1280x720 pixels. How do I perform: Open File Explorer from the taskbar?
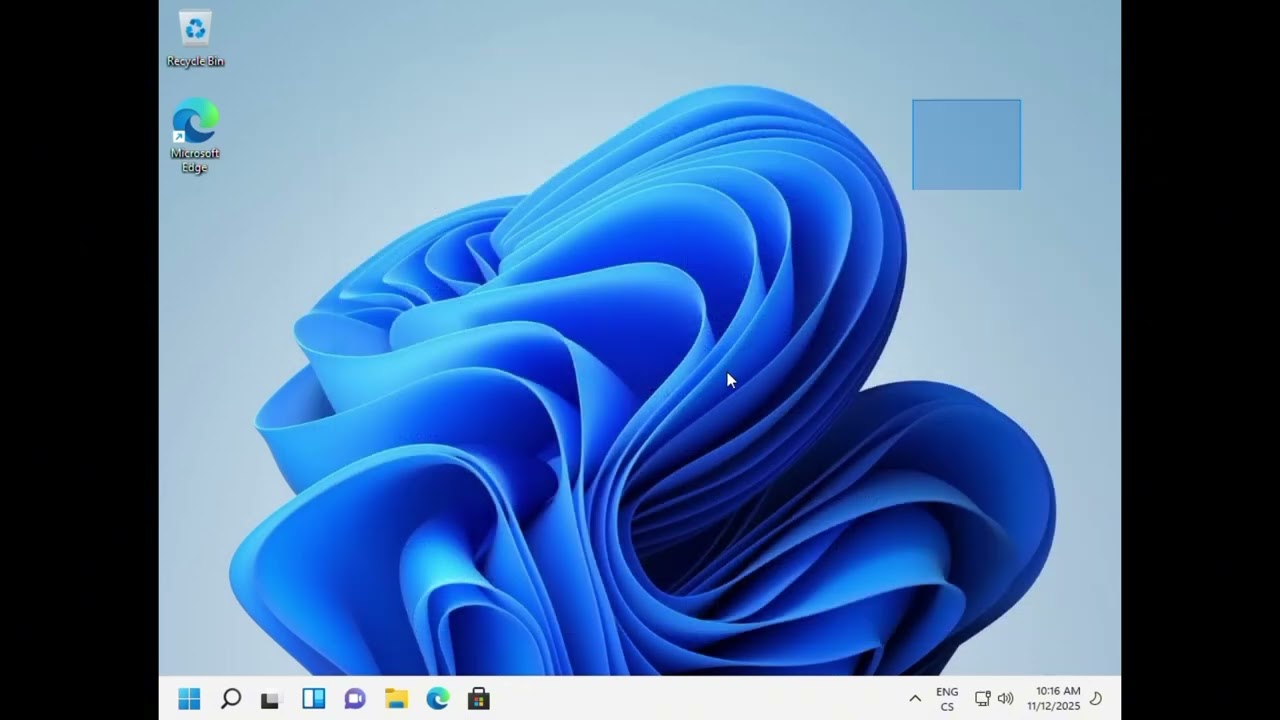[x=397, y=699]
